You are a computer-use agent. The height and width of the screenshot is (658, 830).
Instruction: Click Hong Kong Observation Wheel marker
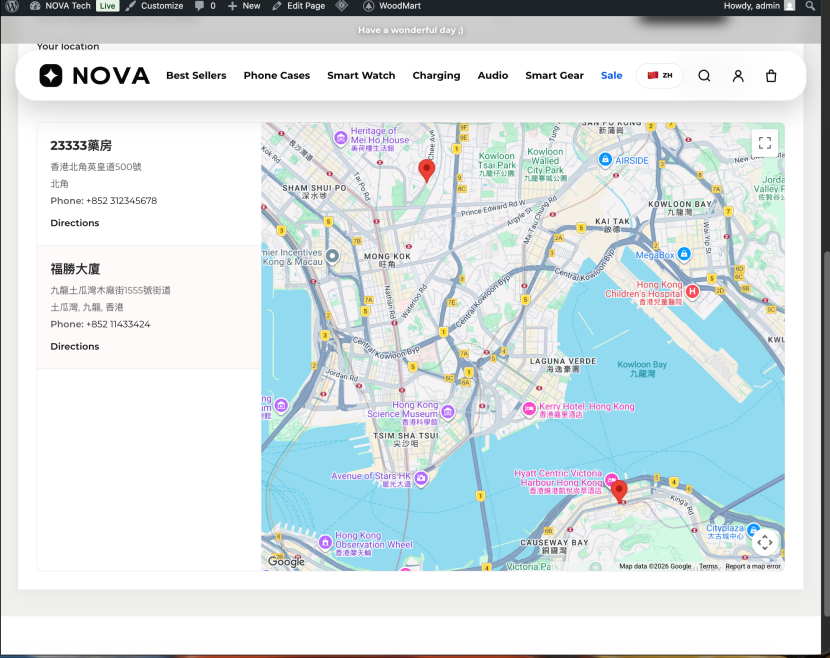tap(325, 543)
